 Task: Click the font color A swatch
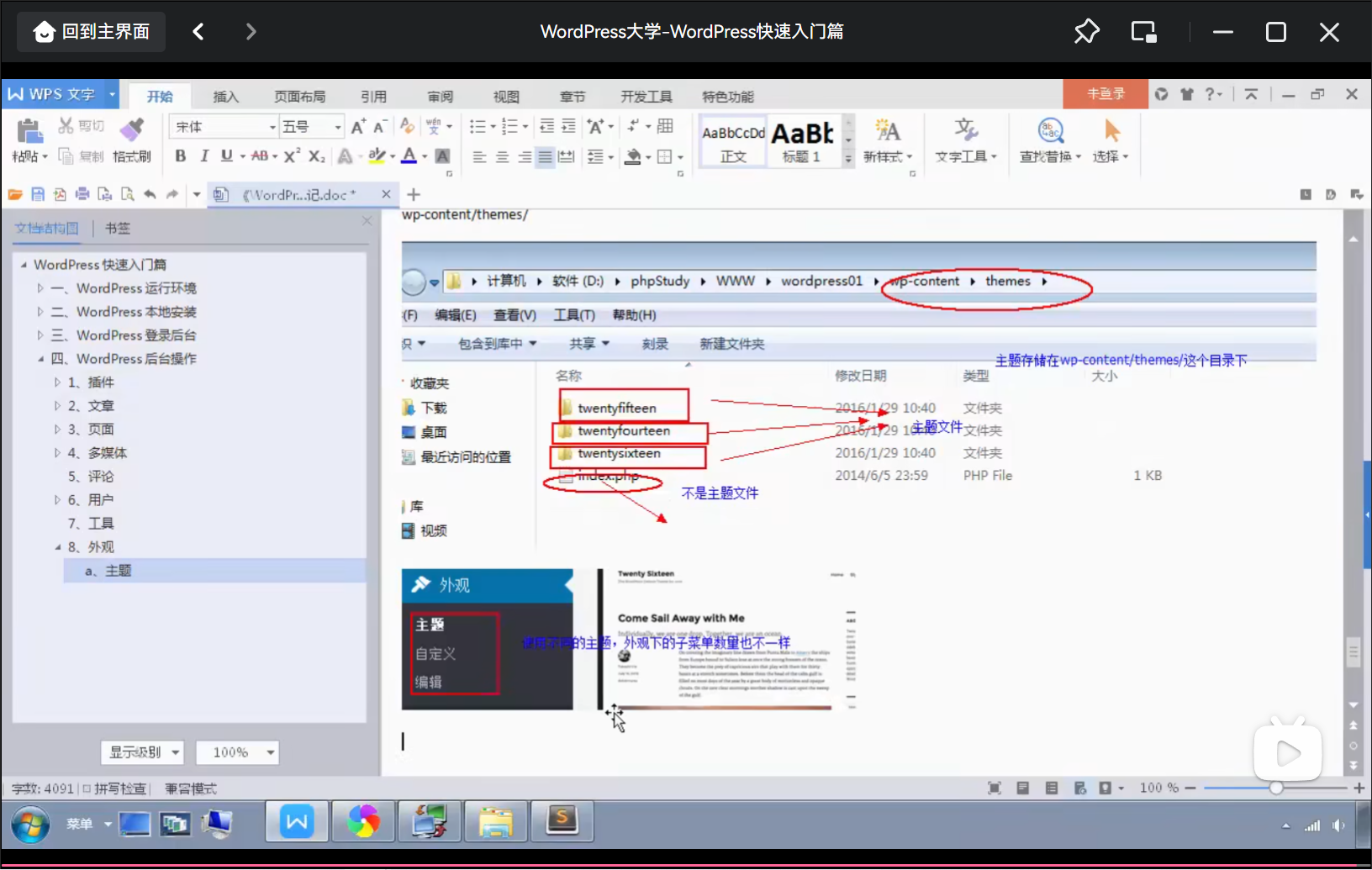pyautogui.click(x=409, y=156)
